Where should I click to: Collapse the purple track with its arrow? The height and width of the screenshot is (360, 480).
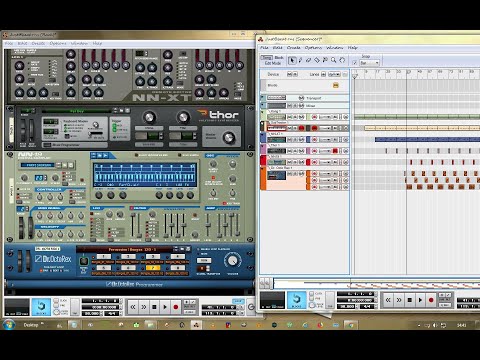(x=263, y=146)
